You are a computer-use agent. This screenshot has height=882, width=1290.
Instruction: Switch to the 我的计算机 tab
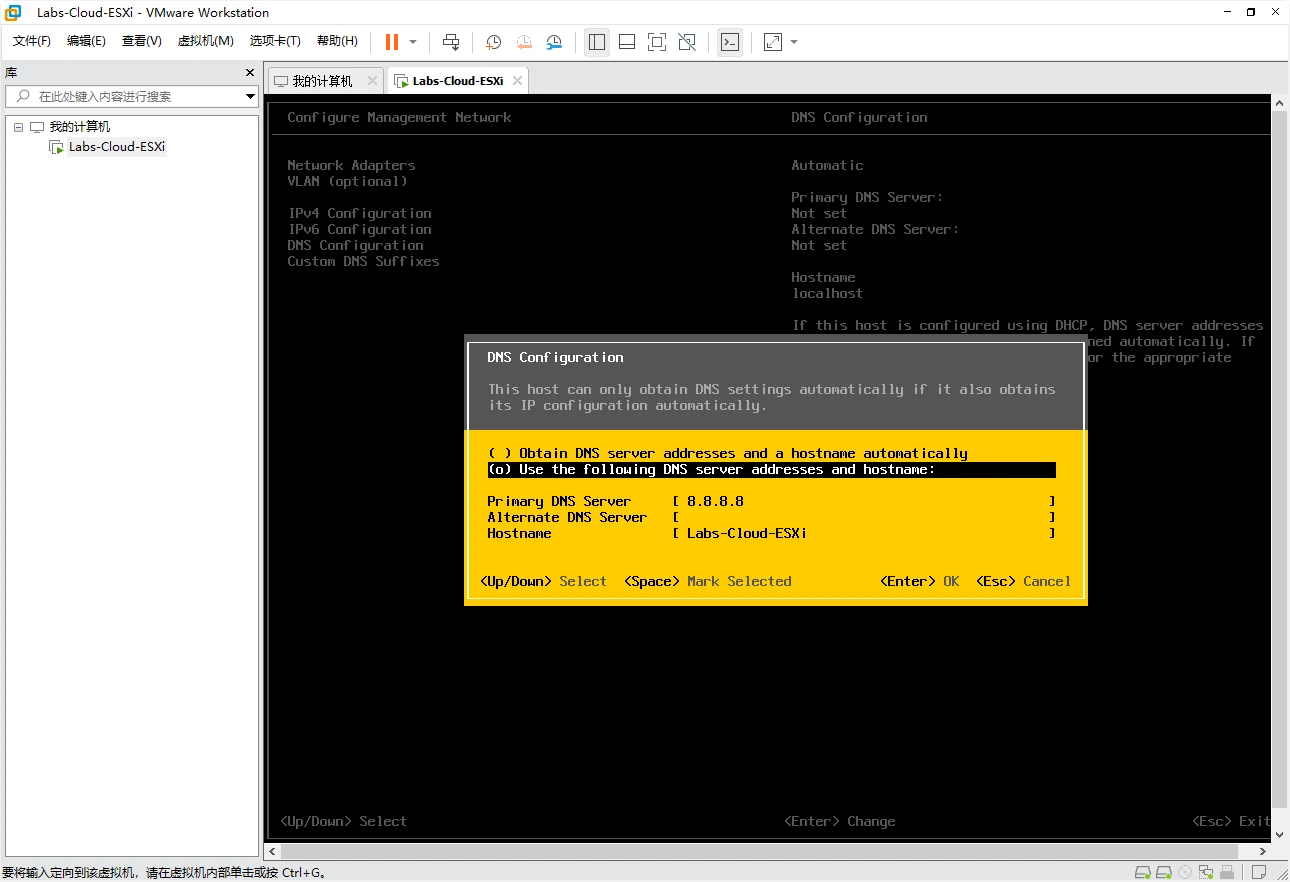(x=322, y=81)
